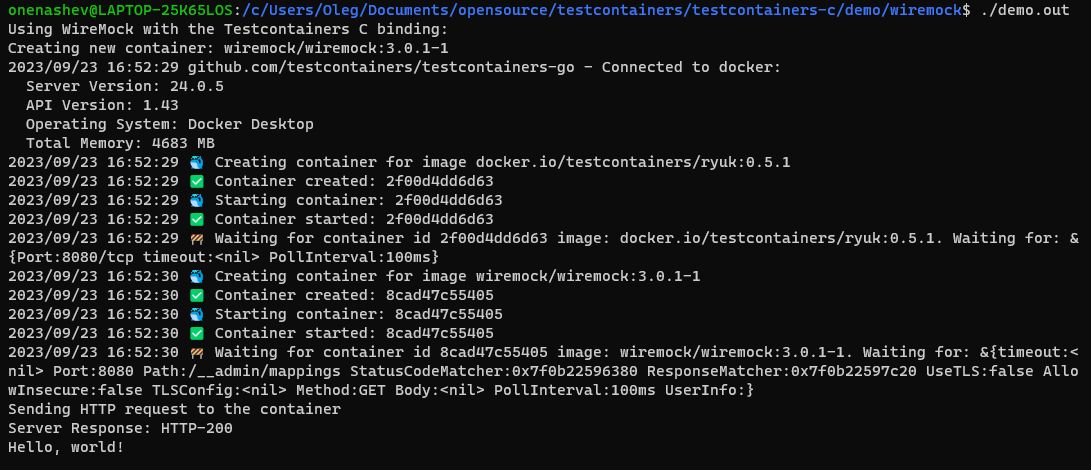Click the 'UseTLS:false' text
Screen dimensions: 1091x470
[980, 371]
